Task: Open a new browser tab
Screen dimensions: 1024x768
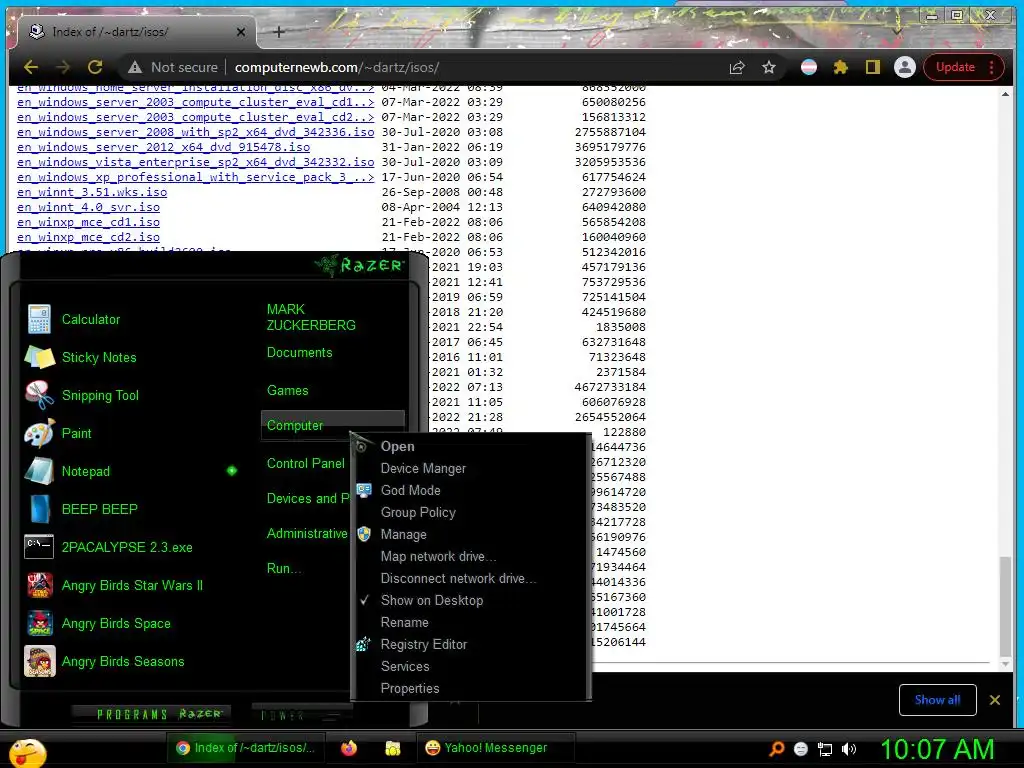Action: (x=278, y=31)
